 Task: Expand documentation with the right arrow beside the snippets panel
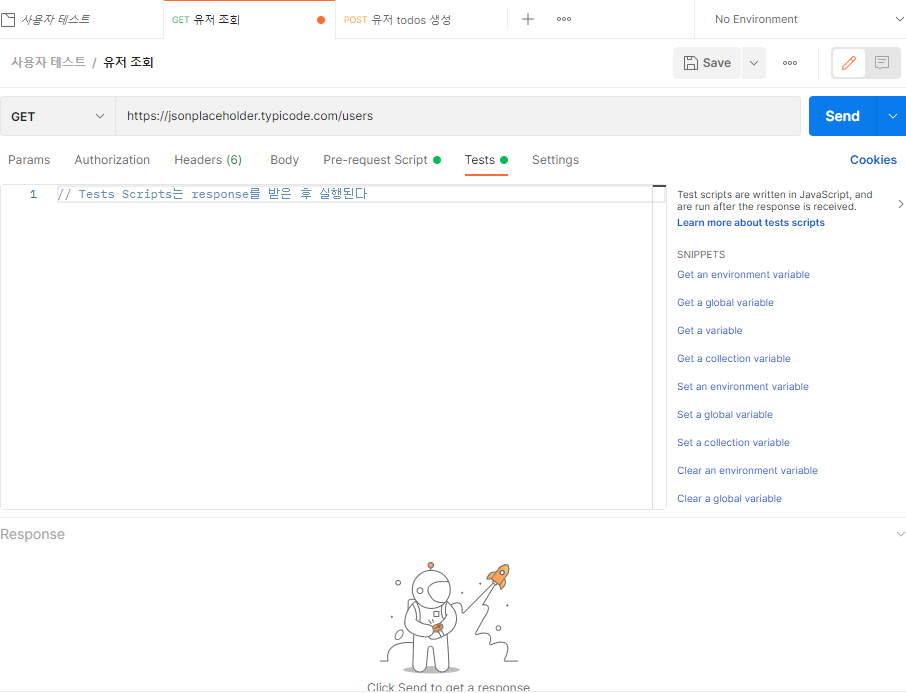pos(899,203)
